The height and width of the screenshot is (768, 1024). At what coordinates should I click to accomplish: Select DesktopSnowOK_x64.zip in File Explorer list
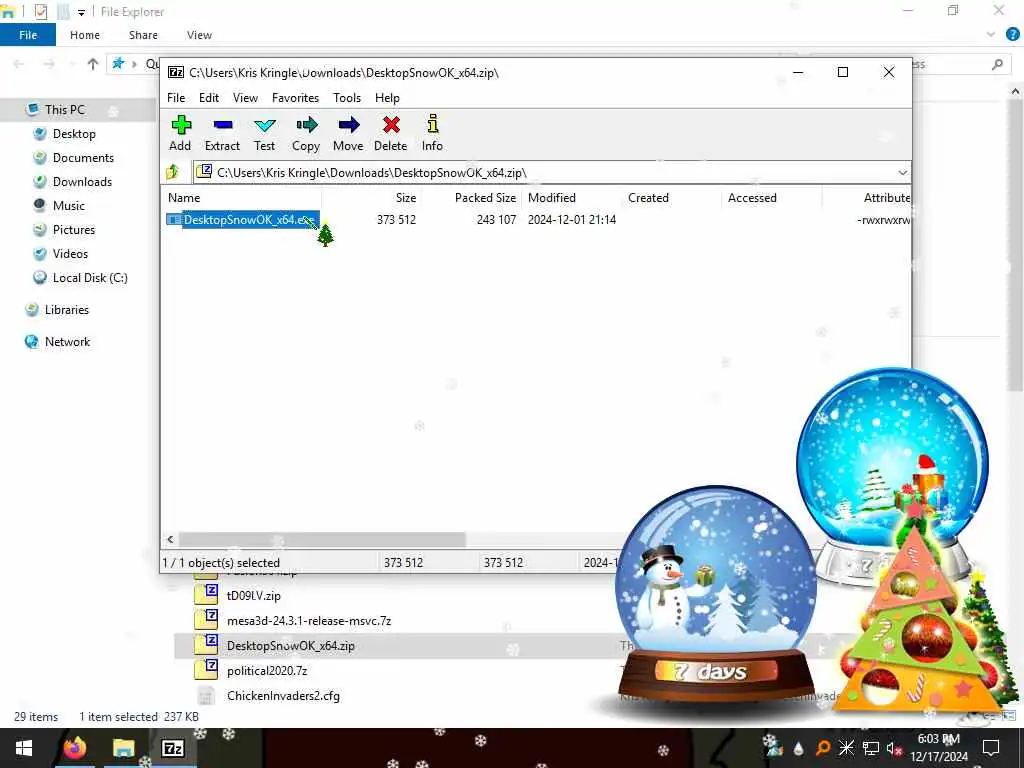pyautogui.click(x=291, y=646)
